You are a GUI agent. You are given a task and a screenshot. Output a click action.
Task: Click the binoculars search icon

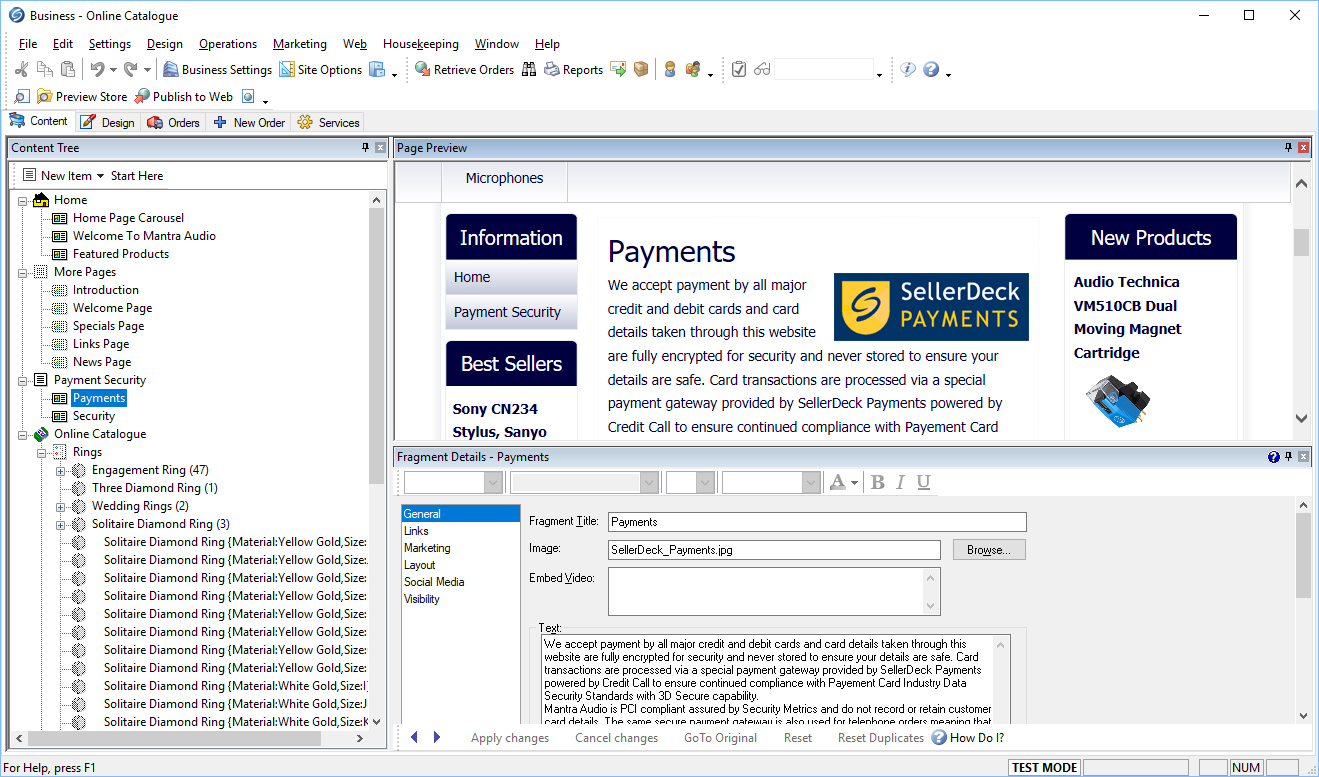(529, 70)
